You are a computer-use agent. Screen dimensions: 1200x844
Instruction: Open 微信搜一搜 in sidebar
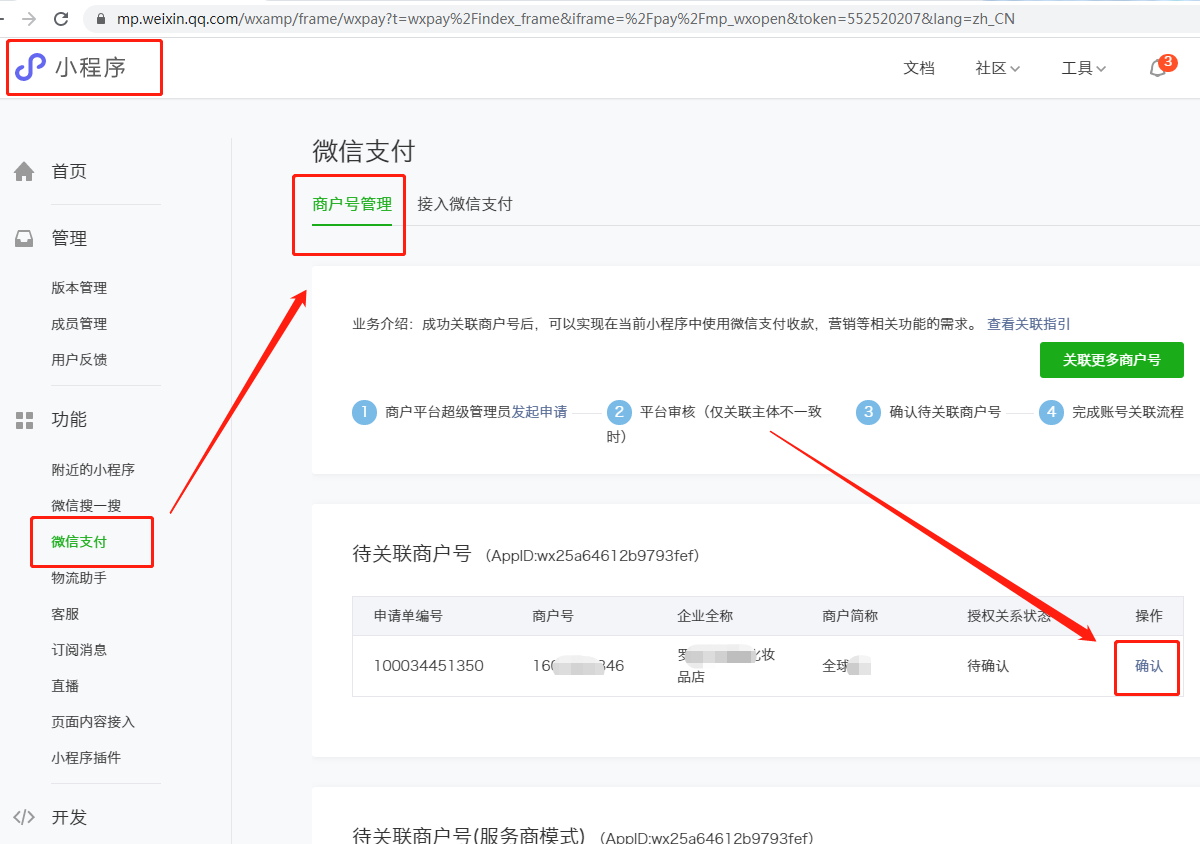pos(86,506)
